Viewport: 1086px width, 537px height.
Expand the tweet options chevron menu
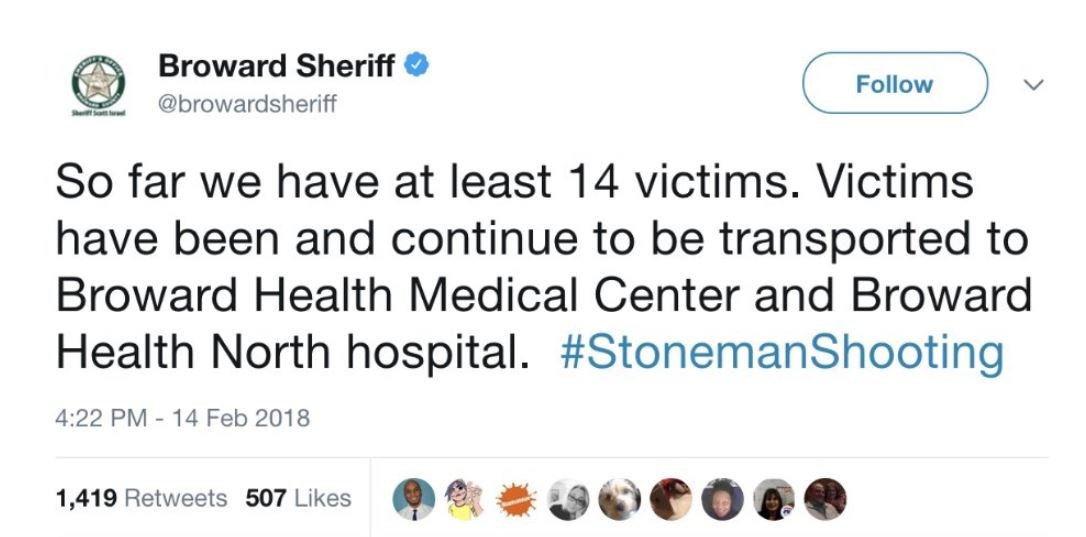pyautogui.click(x=1034, y=82)
